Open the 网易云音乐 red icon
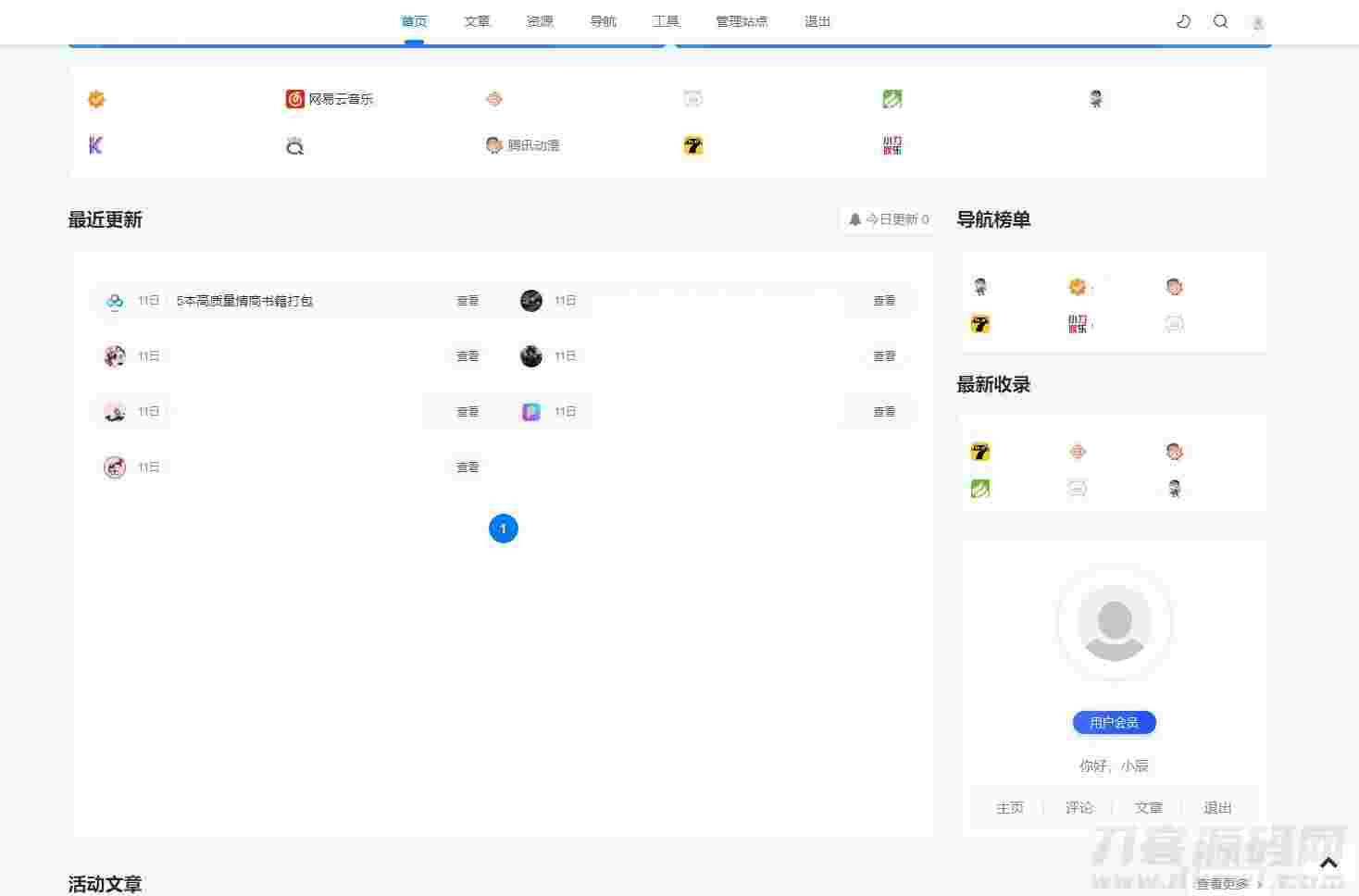Viewport: 1359px width, 896px height. point(295,99)
